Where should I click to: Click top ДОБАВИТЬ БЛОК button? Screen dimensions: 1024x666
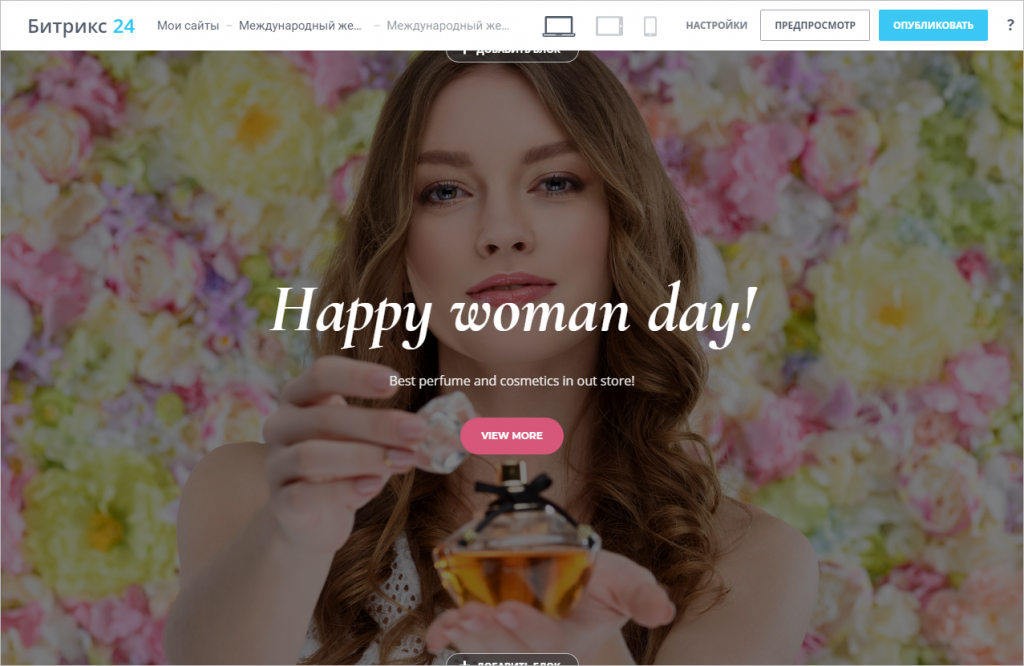(x=512, y=55)
